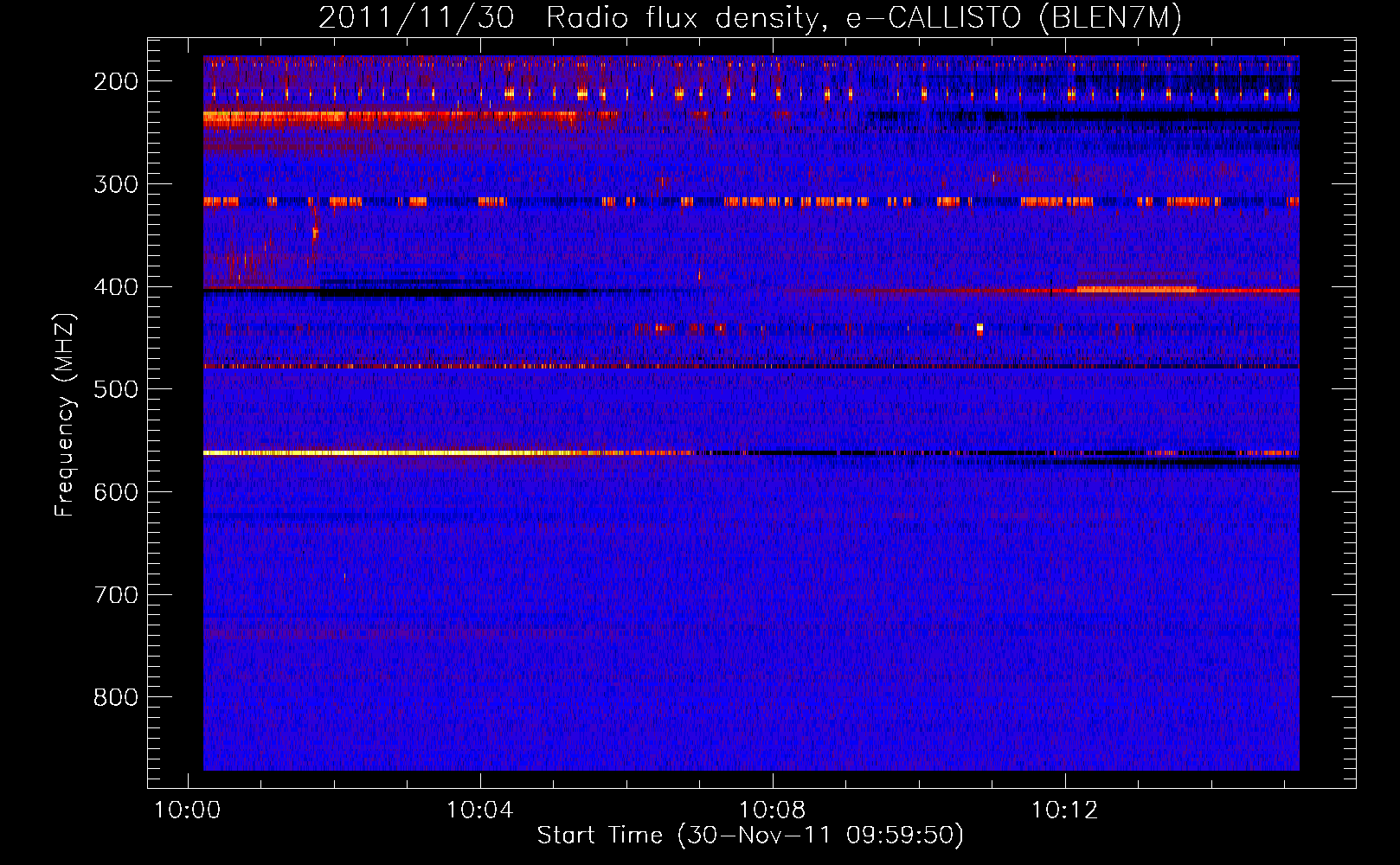Click the 'Frequency (MHZ)' axis label
This screenshot has width=1400, height=865.
tap(65, 414)
